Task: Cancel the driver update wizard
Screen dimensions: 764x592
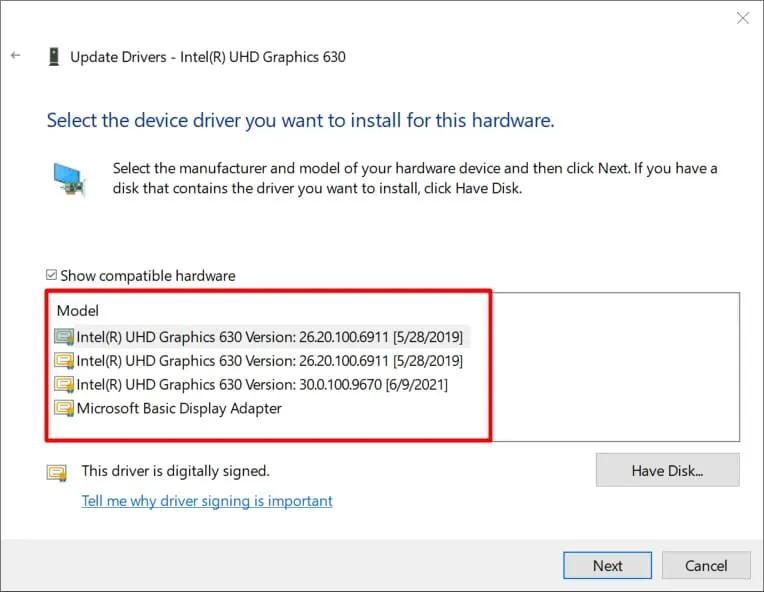Action: [x=706, y=565]
